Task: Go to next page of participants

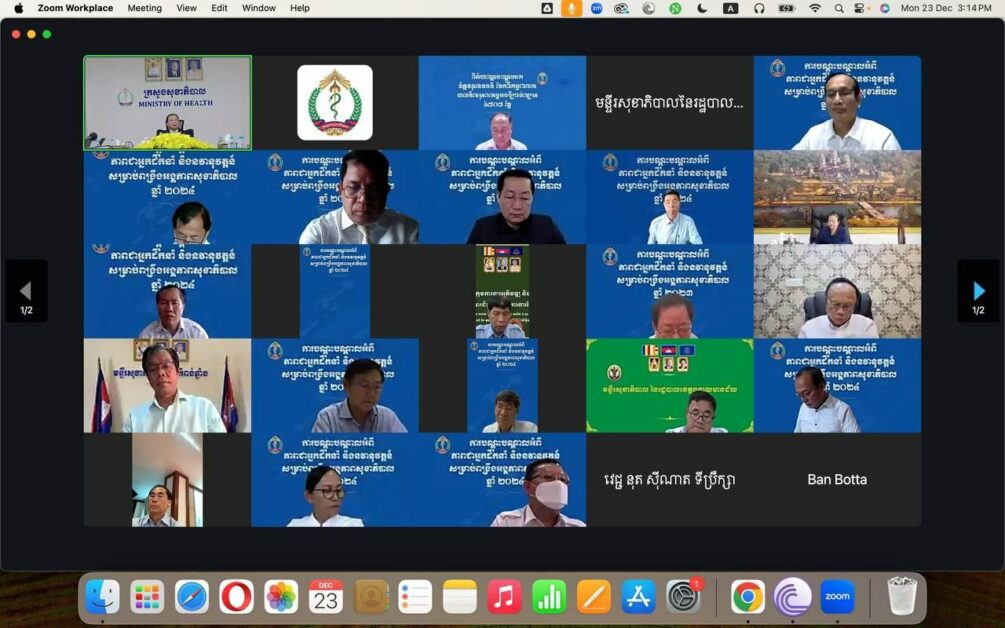Action: click(978, 291)
